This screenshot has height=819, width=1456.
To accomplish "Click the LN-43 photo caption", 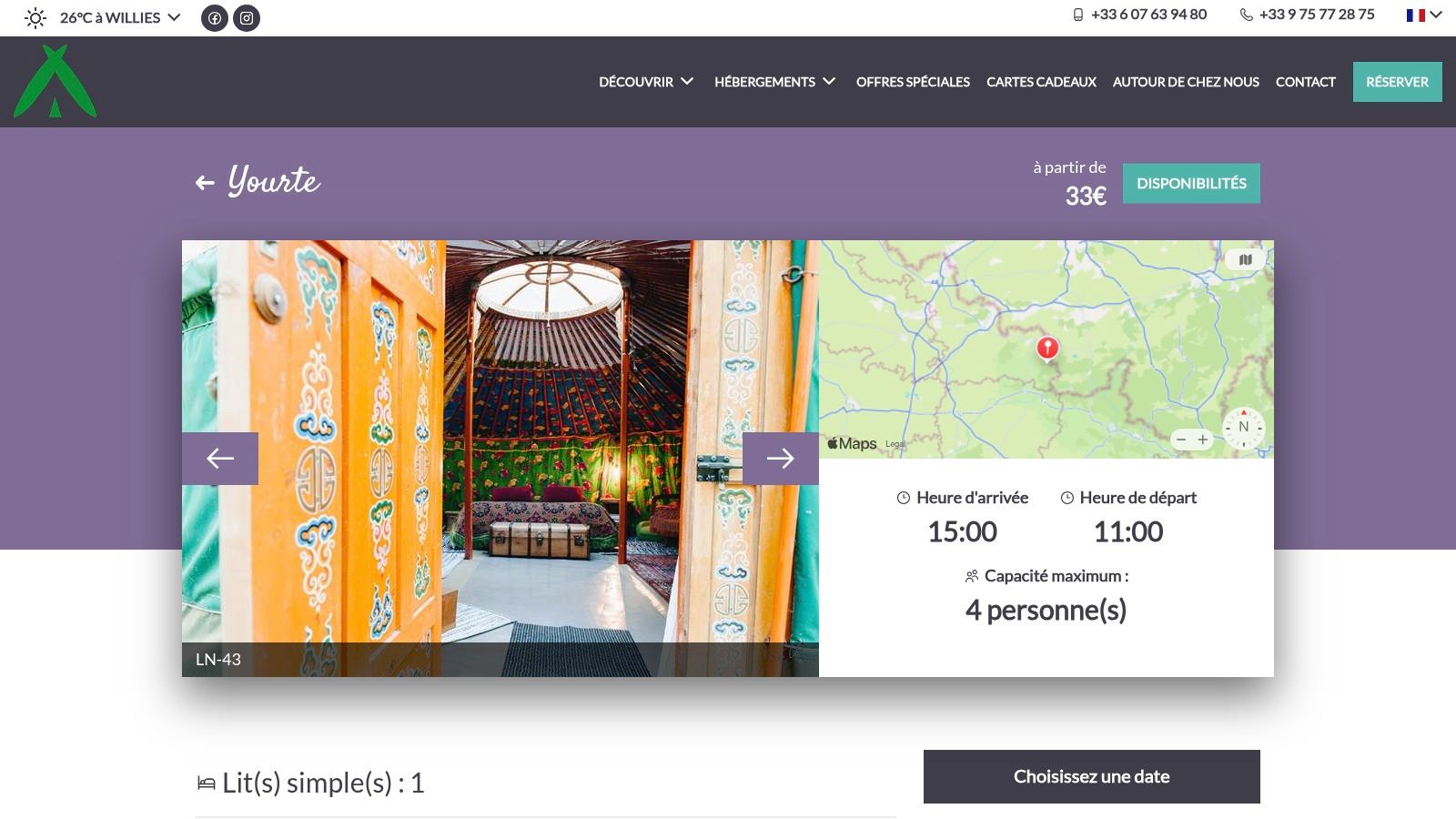I will point(218,660).
